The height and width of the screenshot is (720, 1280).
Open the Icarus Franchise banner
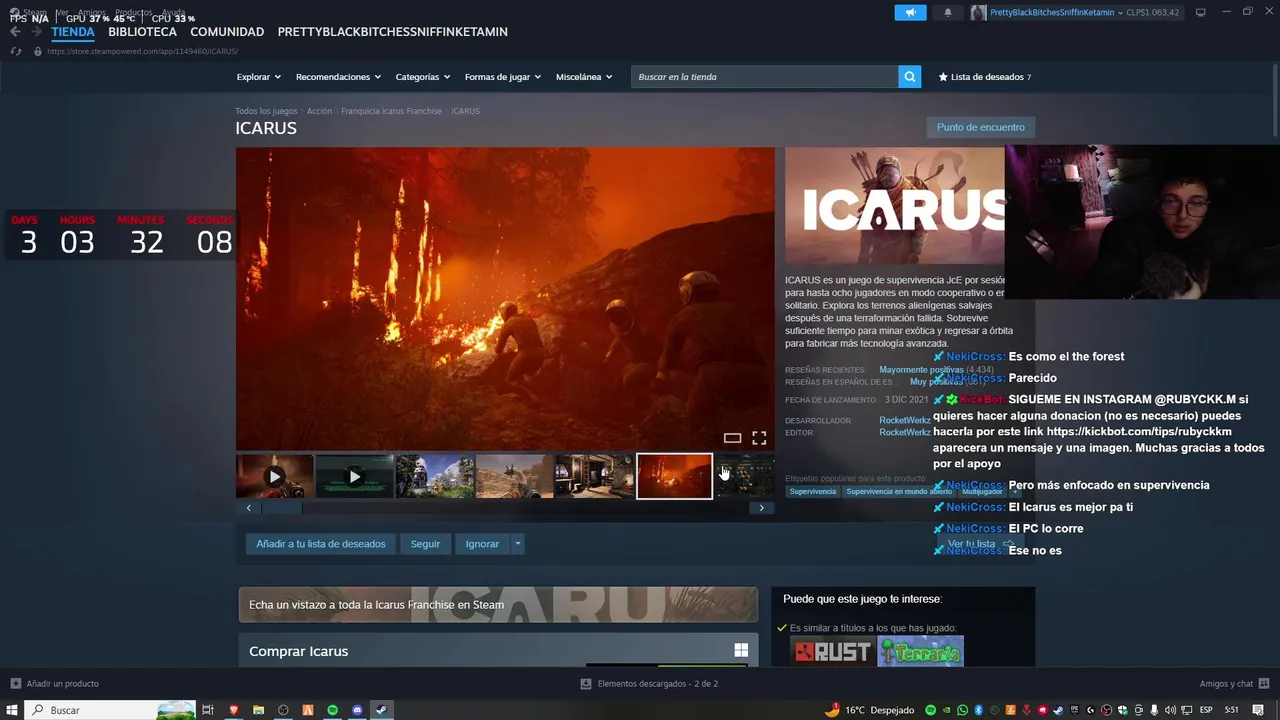click(498, 605)
